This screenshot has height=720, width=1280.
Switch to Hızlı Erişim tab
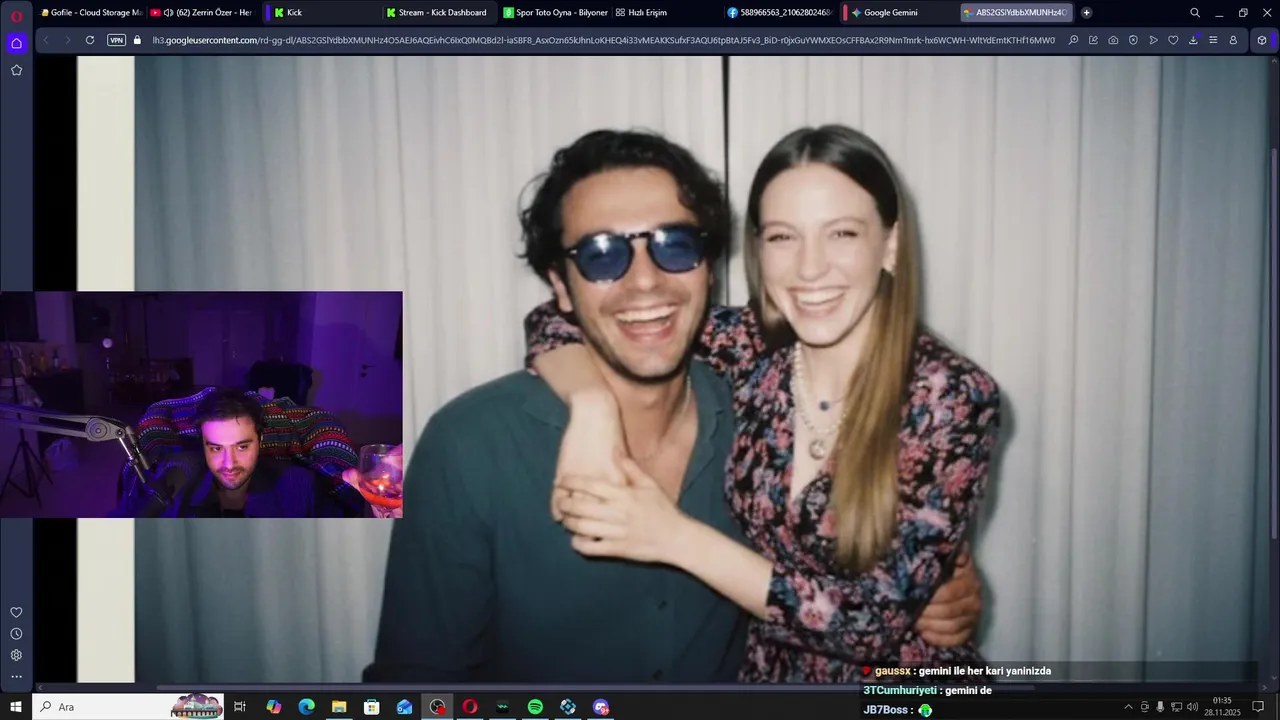665,13
